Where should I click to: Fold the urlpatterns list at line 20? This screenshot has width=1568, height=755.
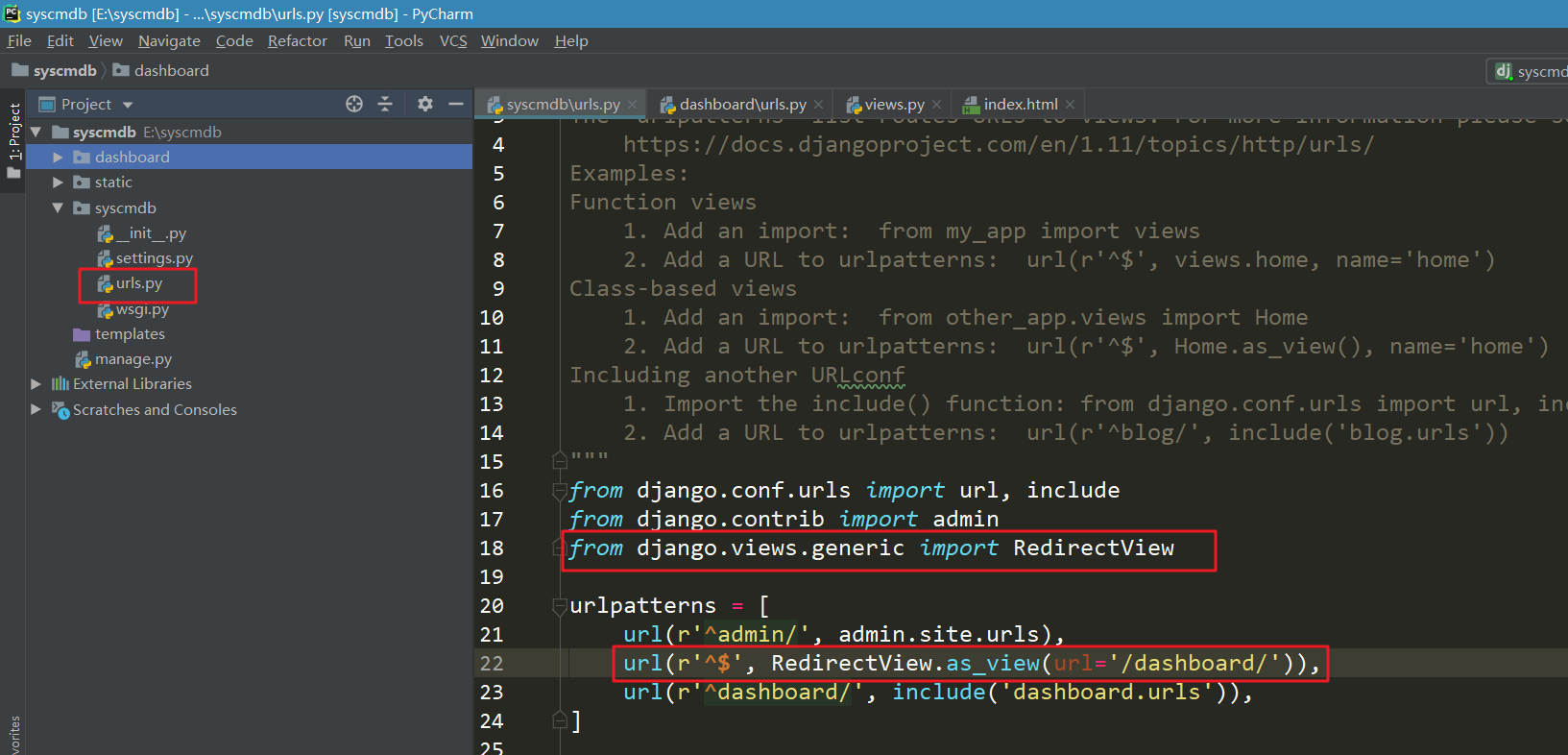coord(560,606)
